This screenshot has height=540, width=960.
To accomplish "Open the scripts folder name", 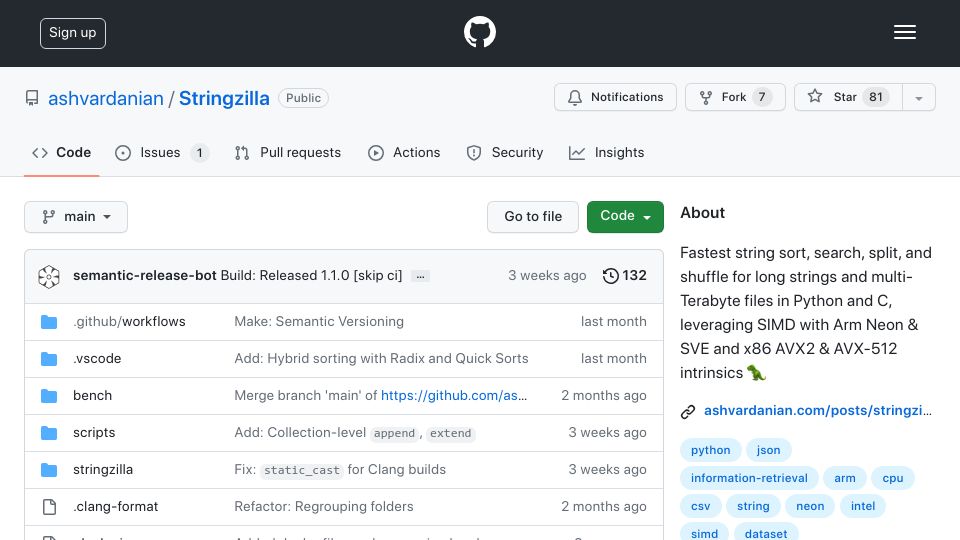I will (x=94, y=432).
